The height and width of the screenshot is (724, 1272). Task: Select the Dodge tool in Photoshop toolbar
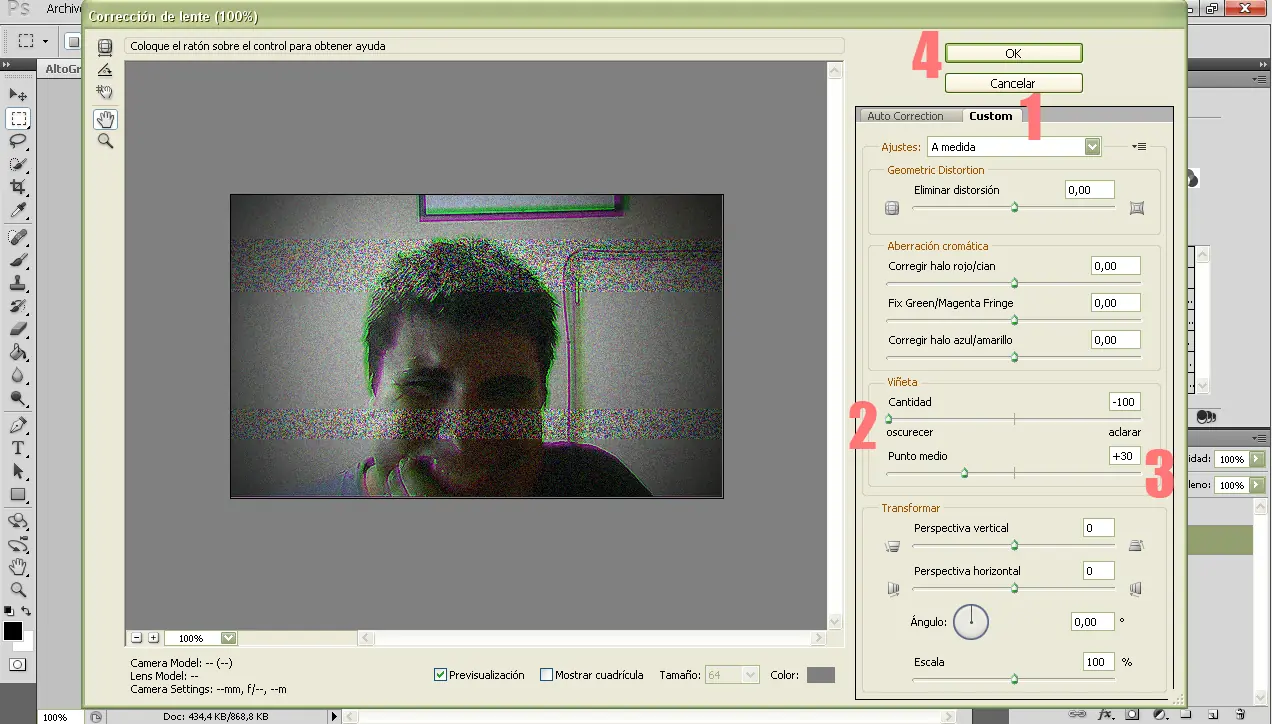pyautogui.click(x=18, y=399)
